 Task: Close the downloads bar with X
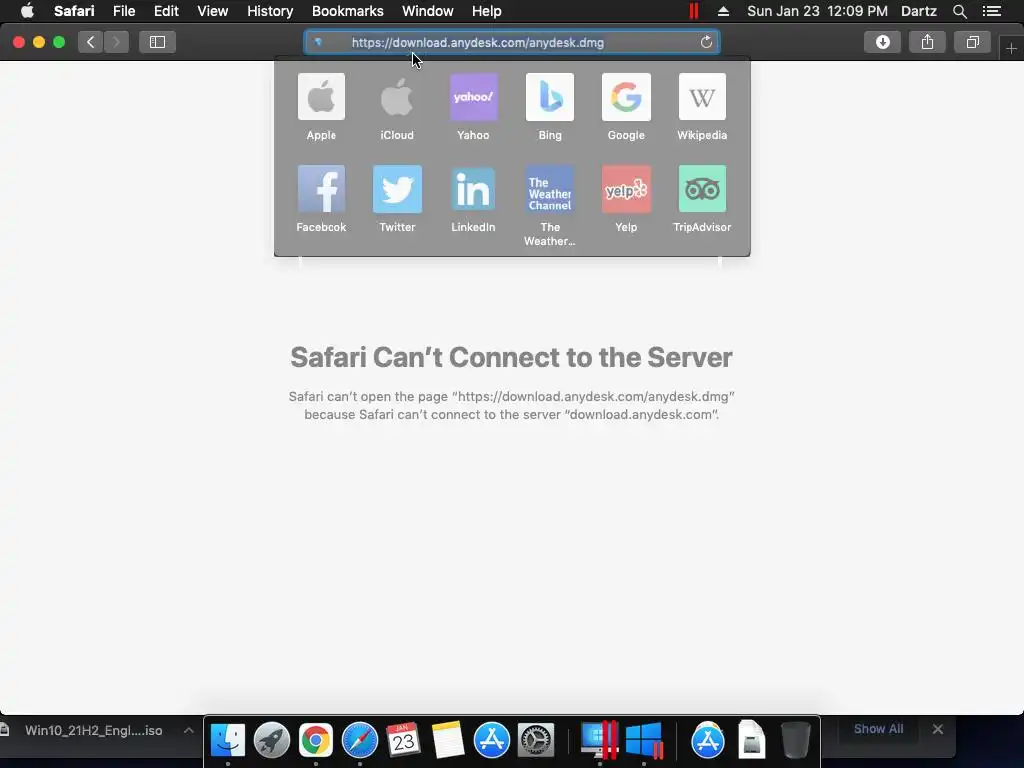point(938,729)
